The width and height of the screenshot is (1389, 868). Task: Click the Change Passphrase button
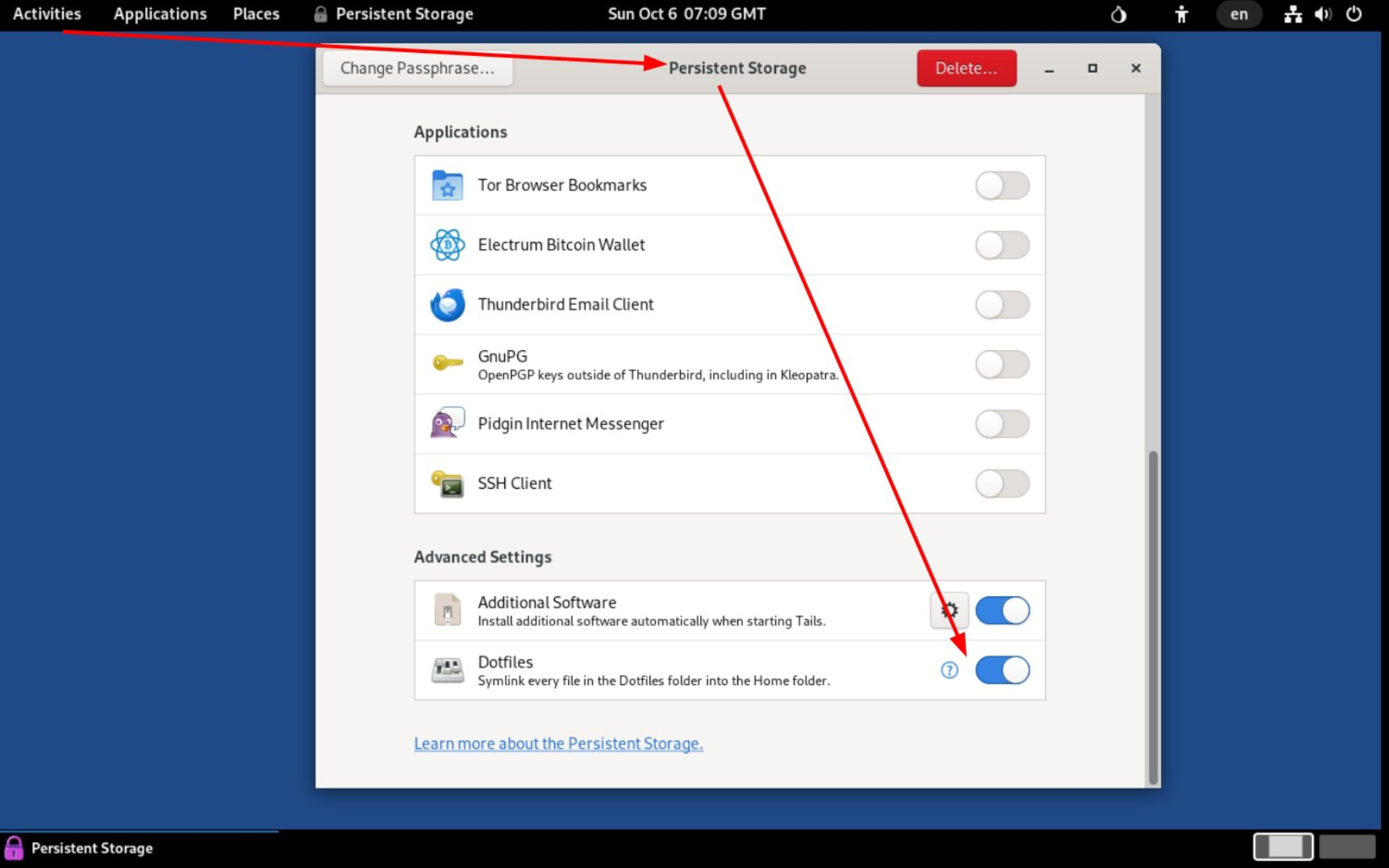418,68
